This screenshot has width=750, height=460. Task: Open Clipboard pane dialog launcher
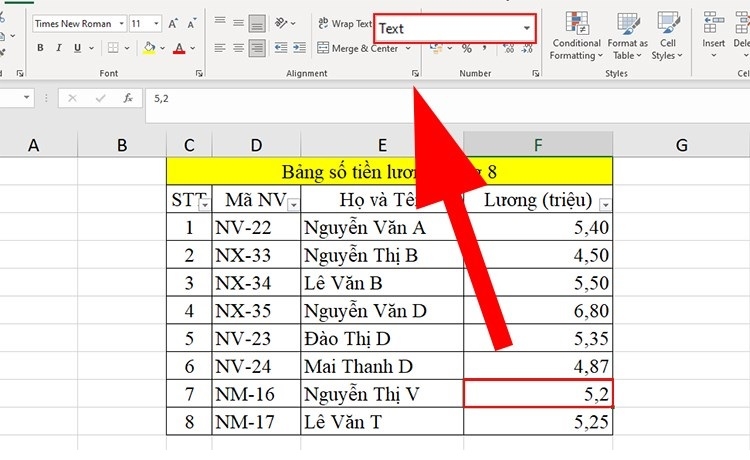click(20, 74)
